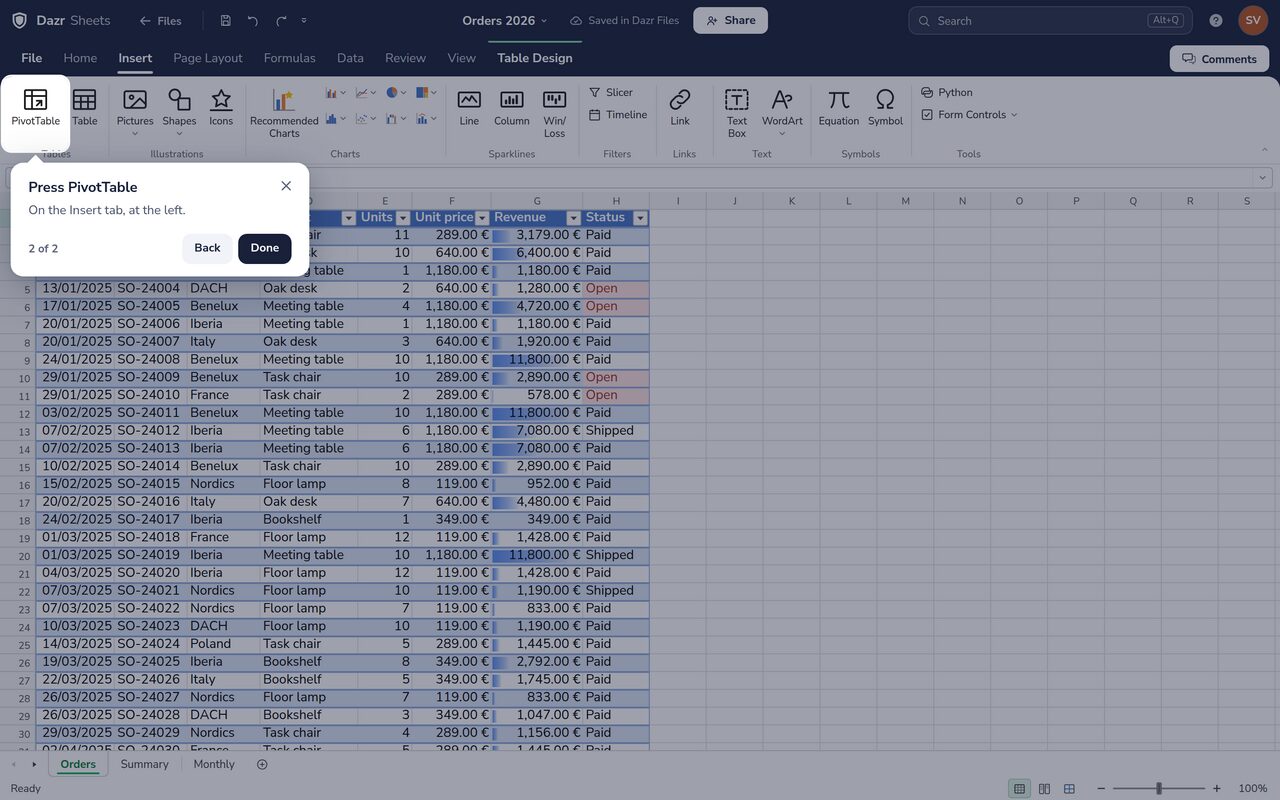Viewport: 1280px width, 800px height.
Task: Close the Press PivotTable tip
Action: click(286, 186)
